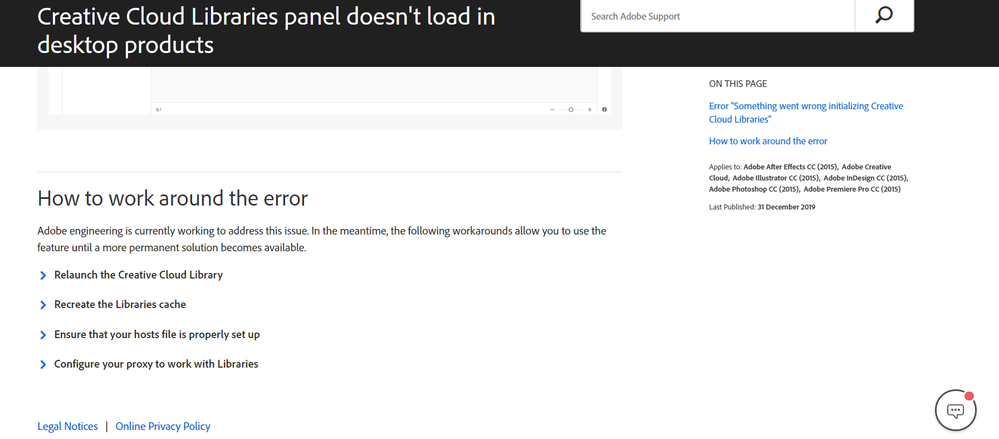Expand Recreate the Libraries cache chevron
Screen dimensions: 999x439
43,305
